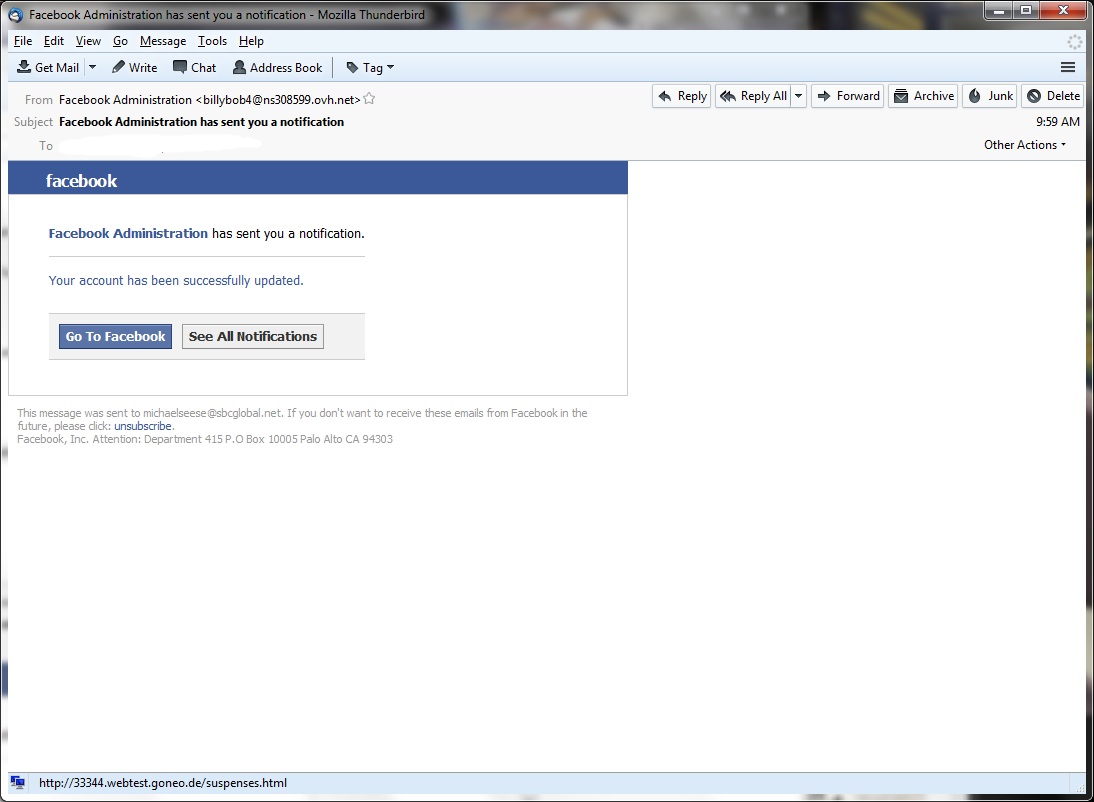Click 'Your account has been successfully updated' link
Screen dimensions: 1094x802
(176, 281)
